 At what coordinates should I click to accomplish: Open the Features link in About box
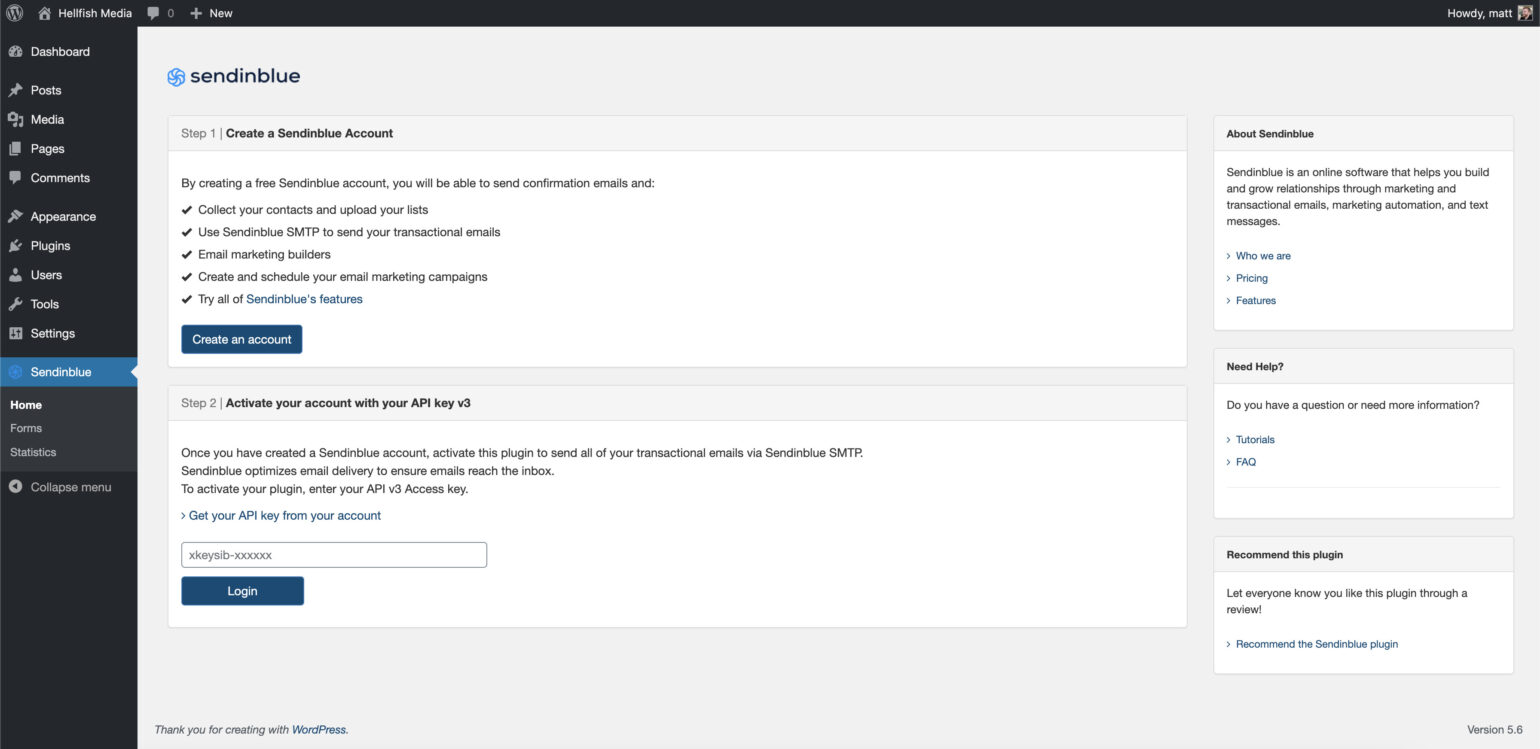click(1256, 300)
